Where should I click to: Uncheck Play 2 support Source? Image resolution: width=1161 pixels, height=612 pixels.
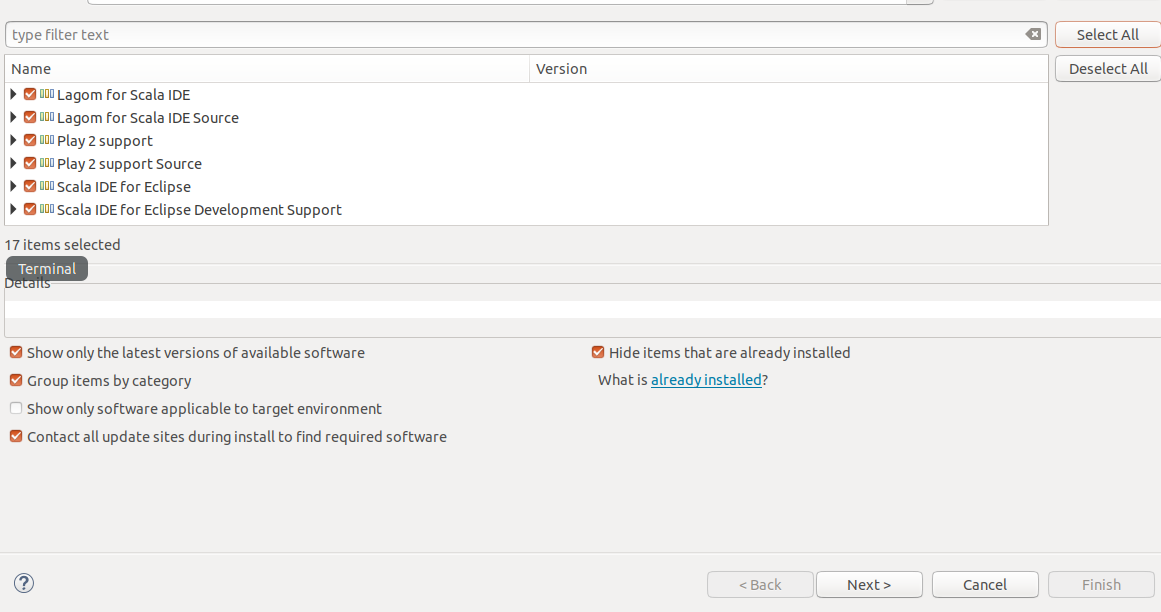(x=30, y=163)
